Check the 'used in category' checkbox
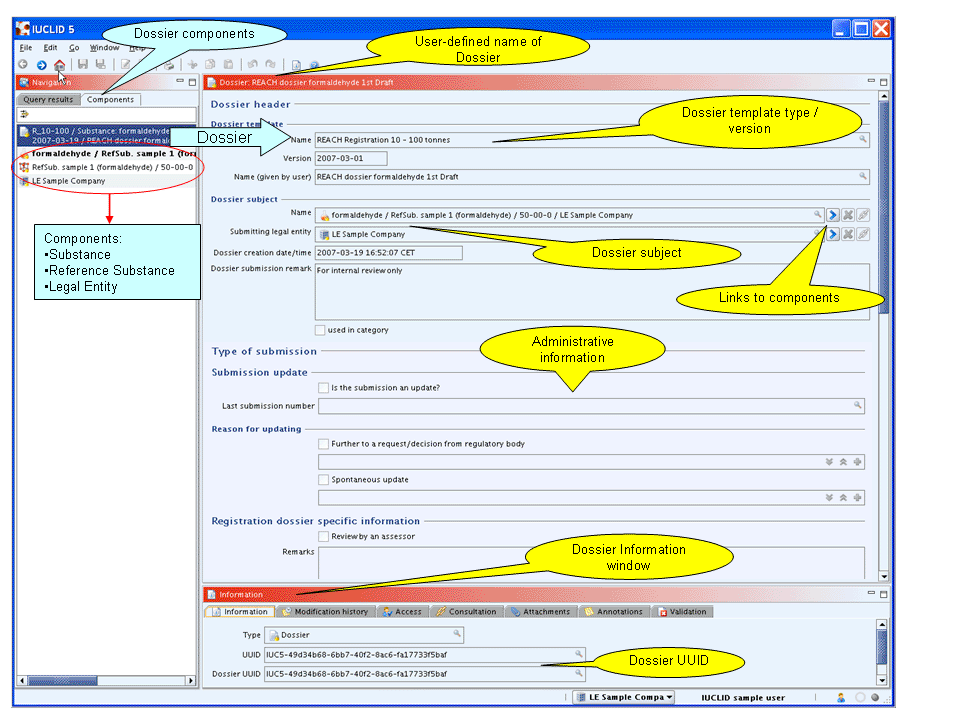The height and width of the screenshot is (720, 960). (320, 330)
